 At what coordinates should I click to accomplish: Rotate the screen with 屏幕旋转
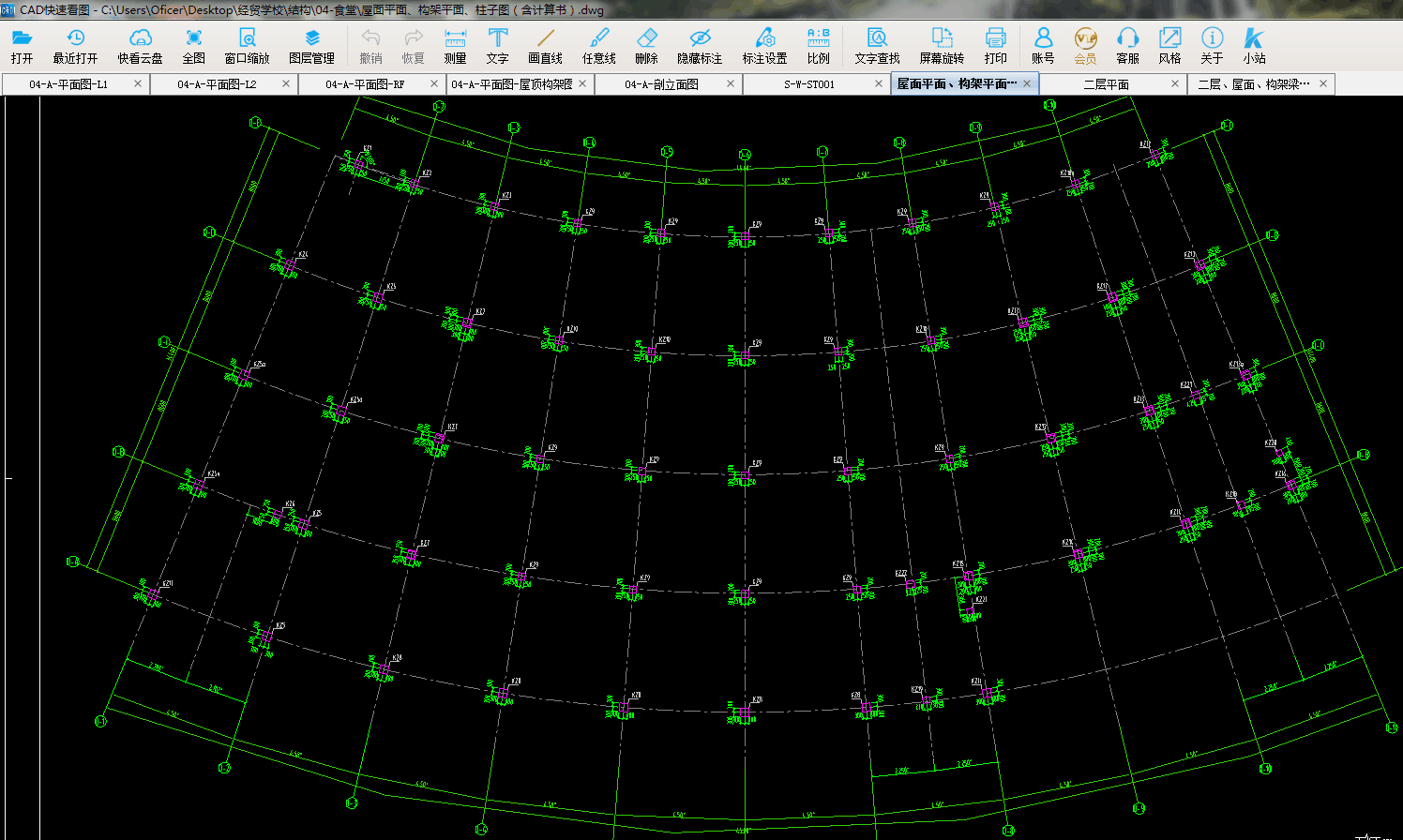point(943,46)
